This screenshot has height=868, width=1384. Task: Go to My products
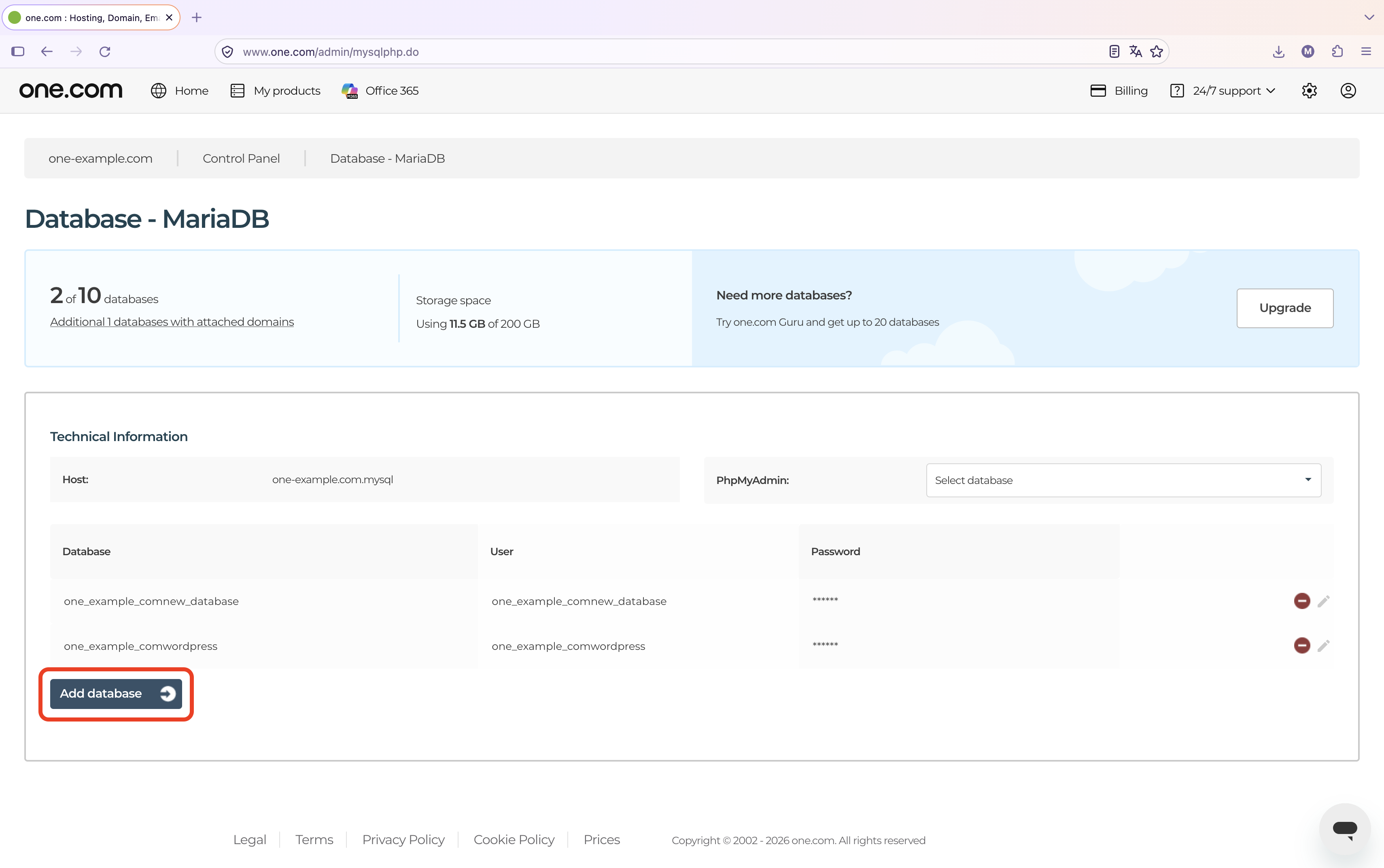coord(275,91)
